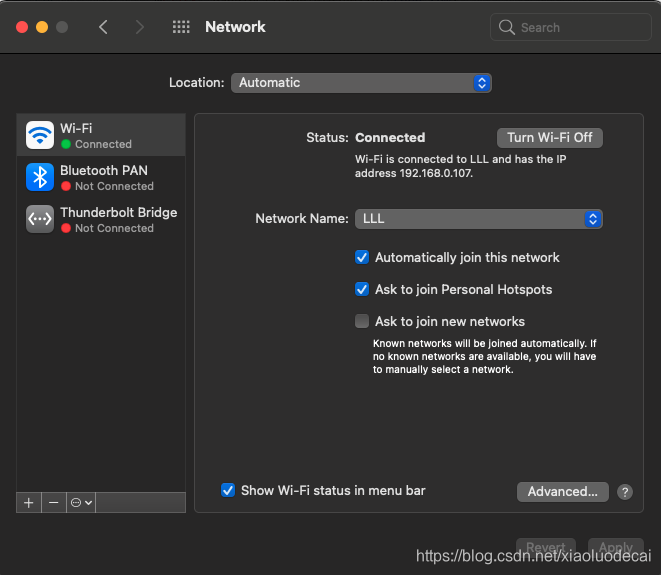Turn Wi-Fi Off button
Image resolution: width=661 pixels, height=575 pixels.
550,138
